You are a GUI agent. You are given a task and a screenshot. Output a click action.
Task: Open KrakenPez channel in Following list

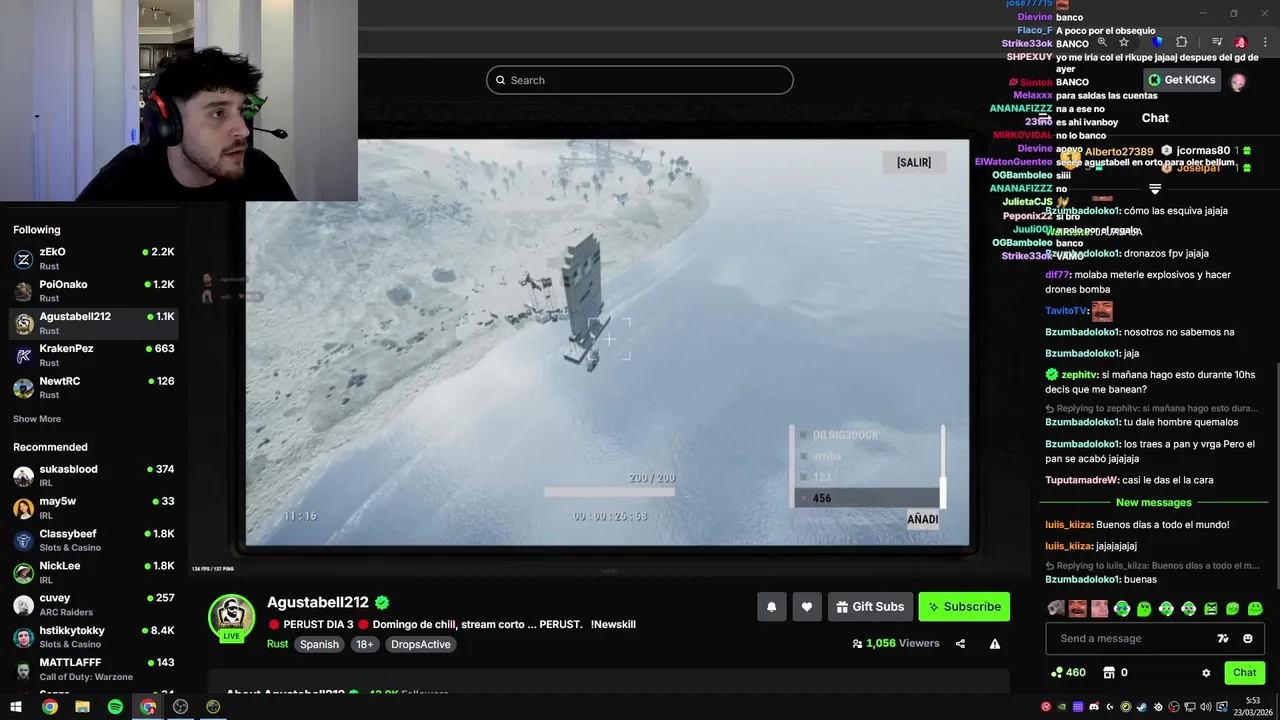pos(94,355)
